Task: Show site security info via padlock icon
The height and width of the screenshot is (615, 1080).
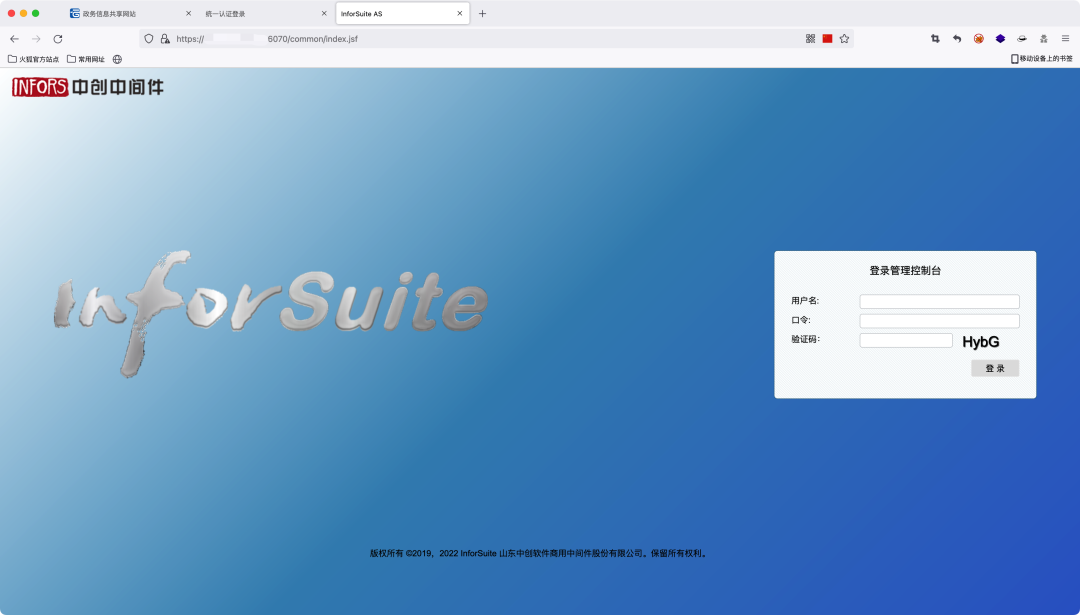Action: click(165, 39)
